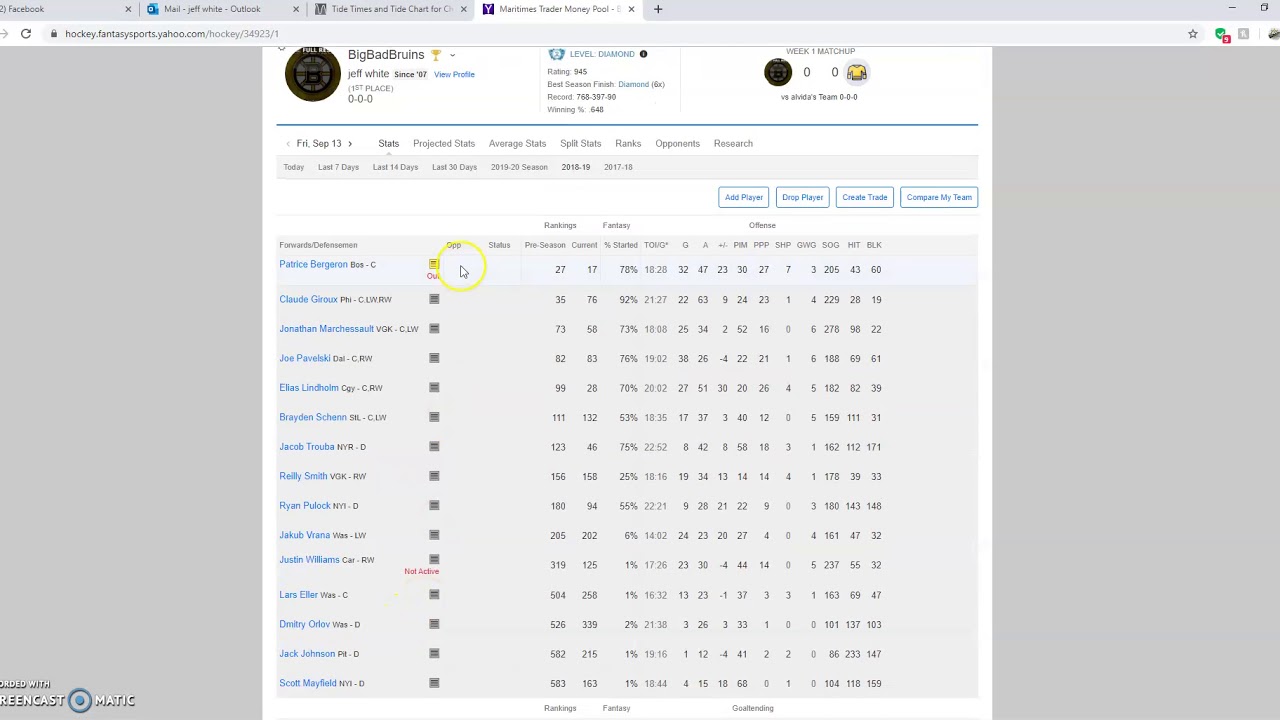Expand the BigBadBruins team dropdown arrow

click(452, 55)
